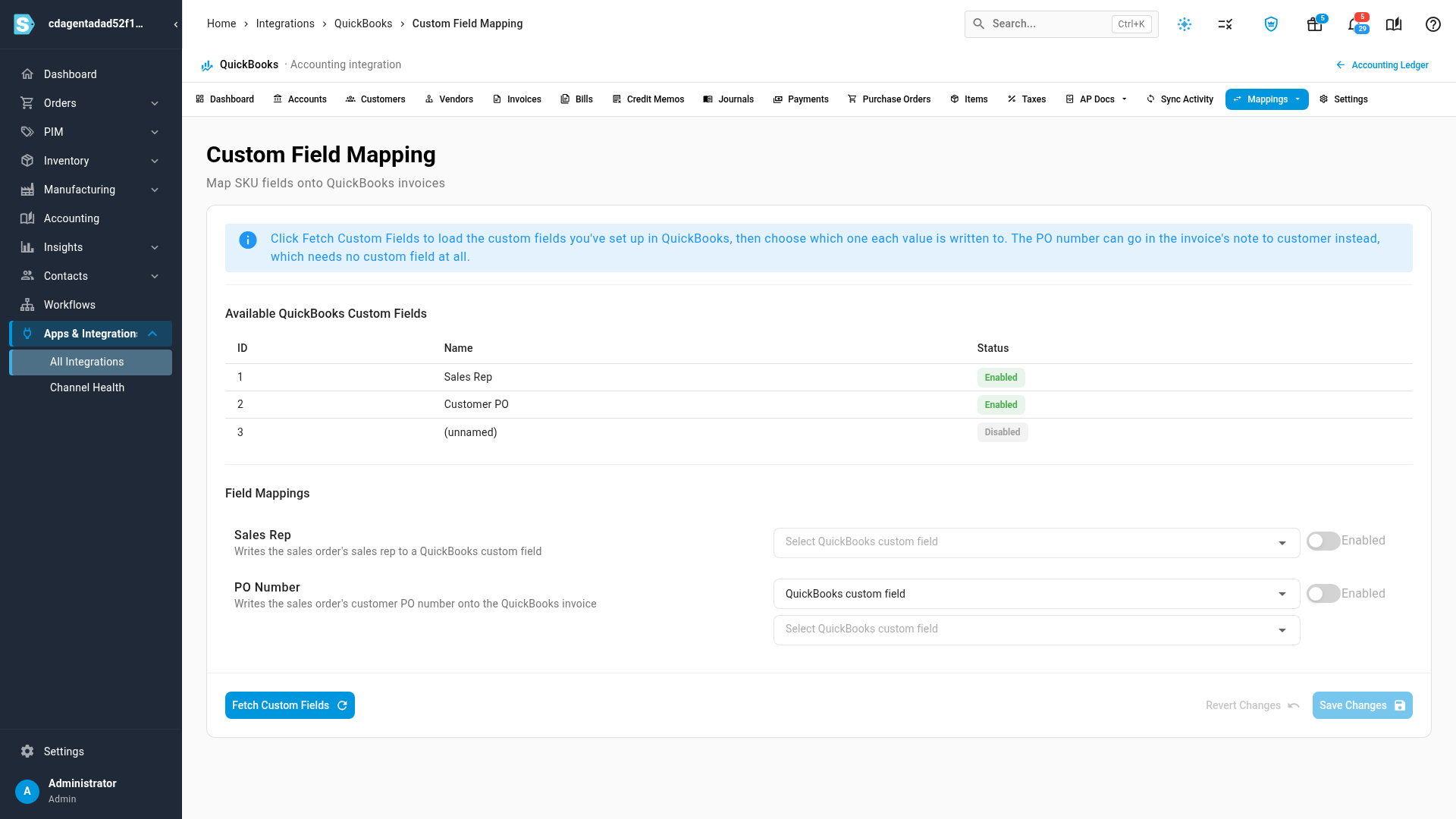
Task: Switch to the Vendors tab
Action: (x=449, y=99)
